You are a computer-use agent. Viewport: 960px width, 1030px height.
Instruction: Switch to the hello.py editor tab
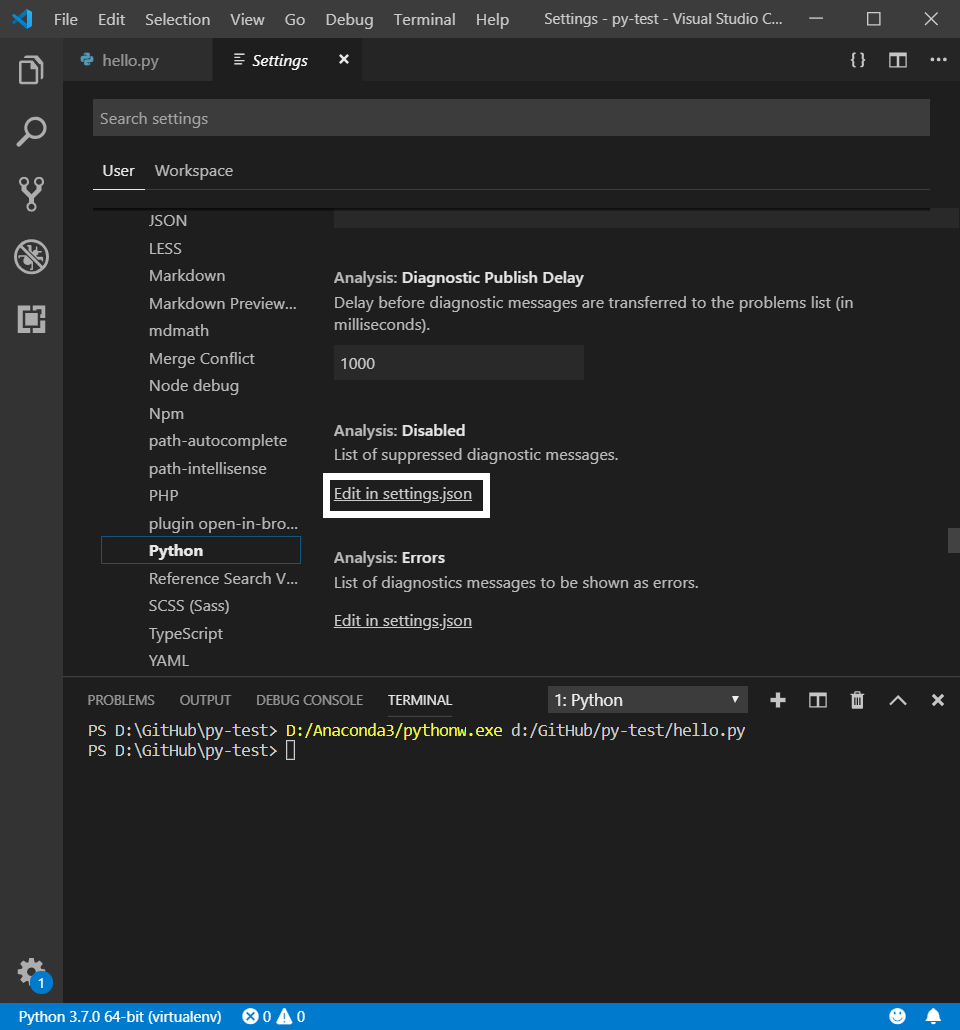coord(138,60)
